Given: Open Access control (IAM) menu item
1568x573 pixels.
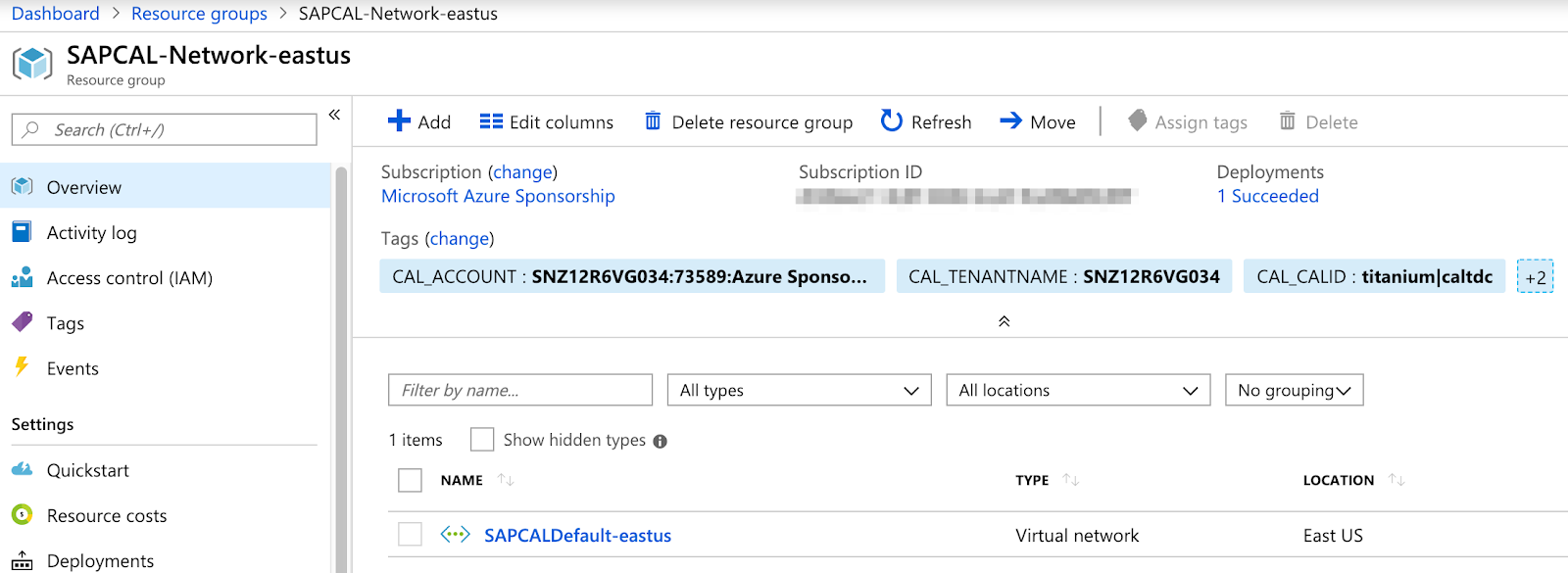Looking at the screenshot, I should tap(129, 278).
